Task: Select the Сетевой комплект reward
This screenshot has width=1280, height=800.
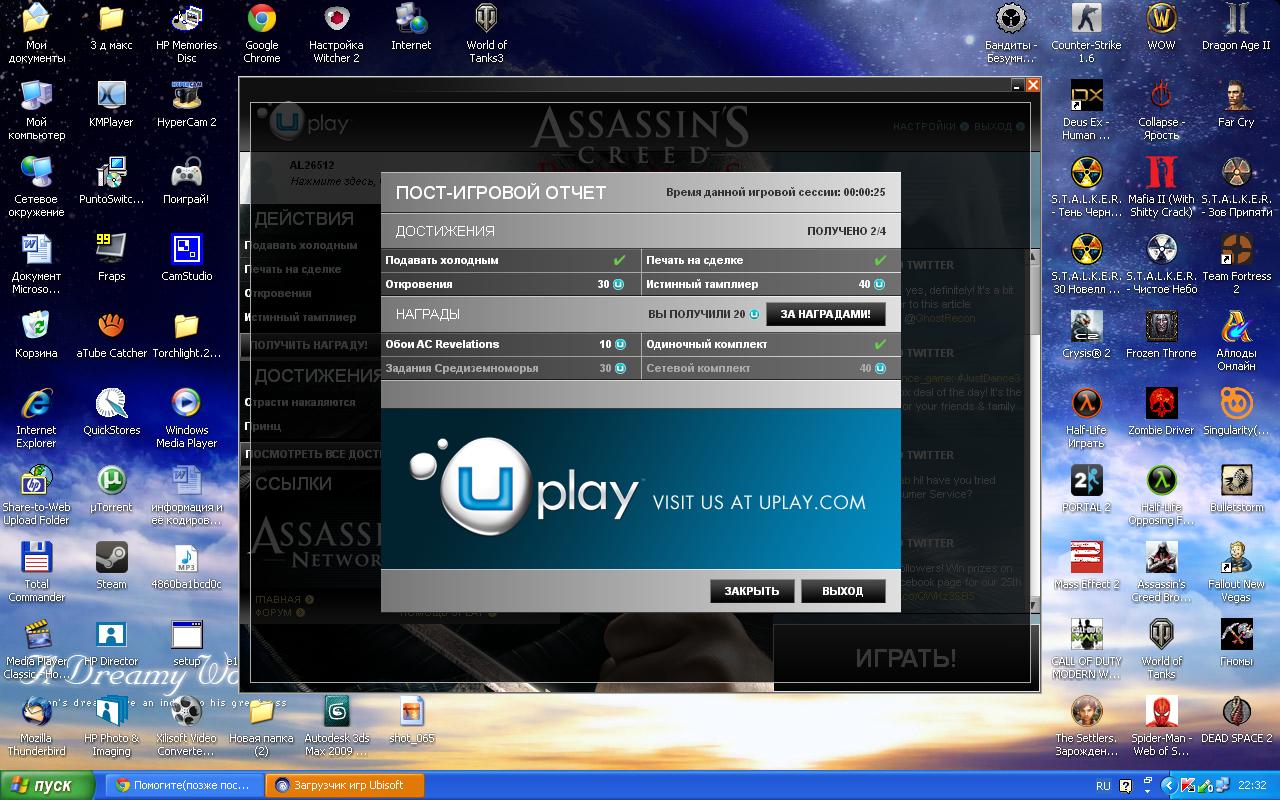Action: (x=771, y=368)
